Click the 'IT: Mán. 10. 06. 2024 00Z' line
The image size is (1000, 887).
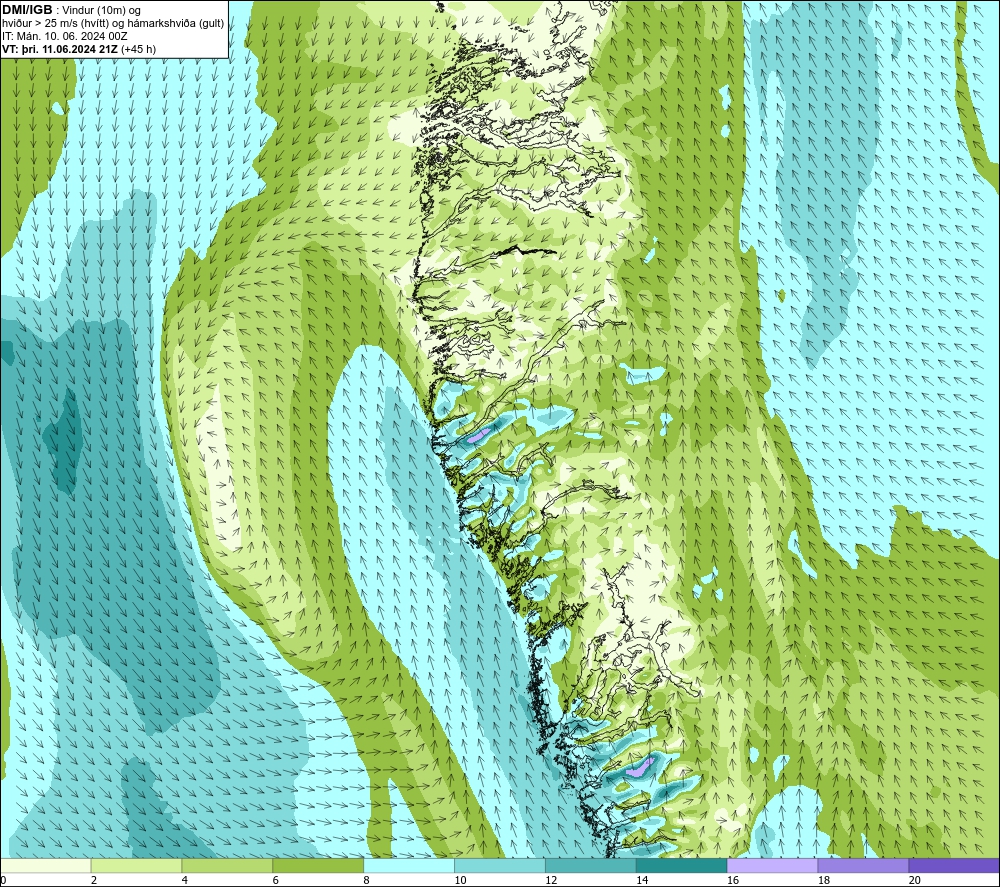point(65,36)
